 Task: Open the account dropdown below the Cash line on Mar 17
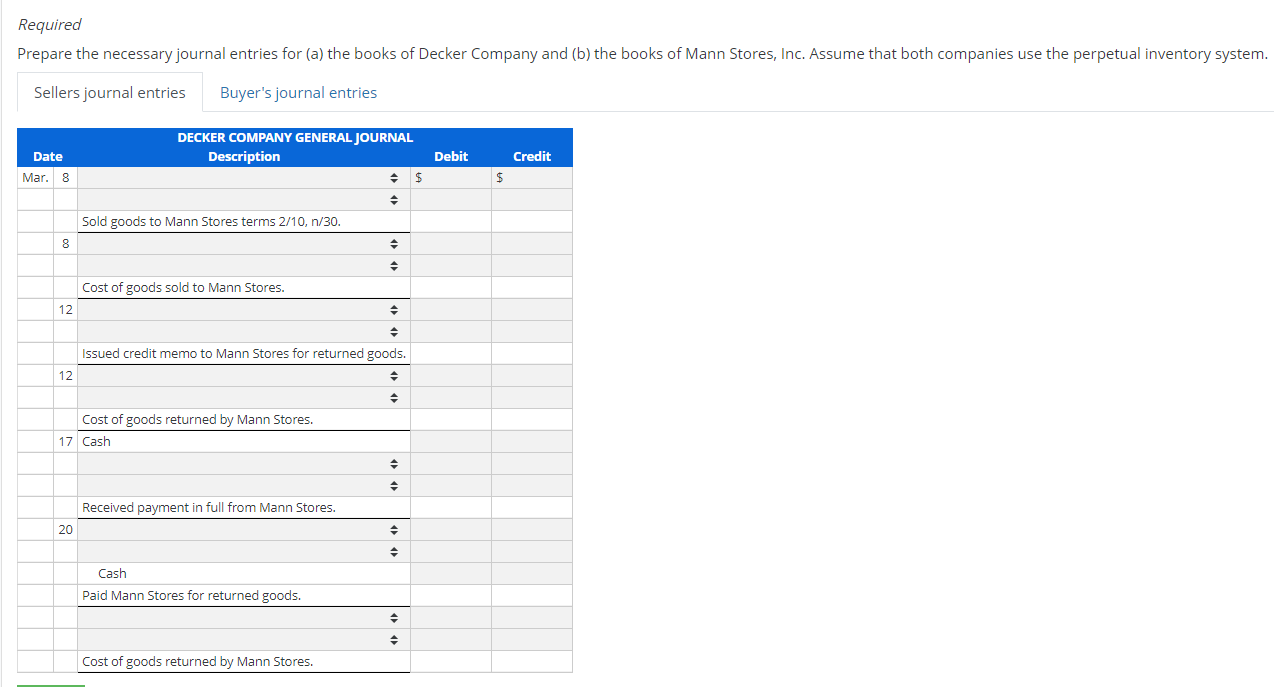tap(393, 463)
